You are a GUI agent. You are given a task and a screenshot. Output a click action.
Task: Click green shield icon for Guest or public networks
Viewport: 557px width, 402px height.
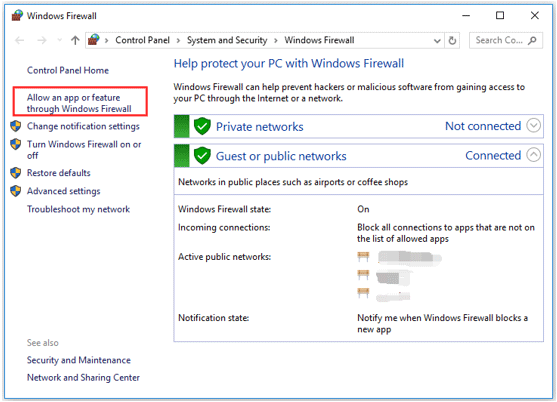click(x=202, y=156)
